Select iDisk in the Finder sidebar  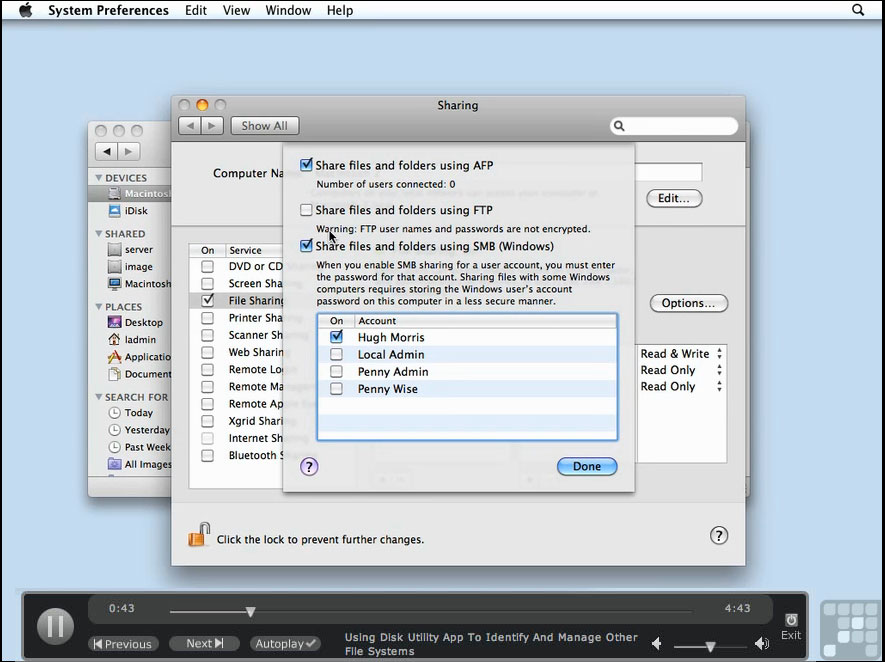pyautogui.click(x=128, y=211)
